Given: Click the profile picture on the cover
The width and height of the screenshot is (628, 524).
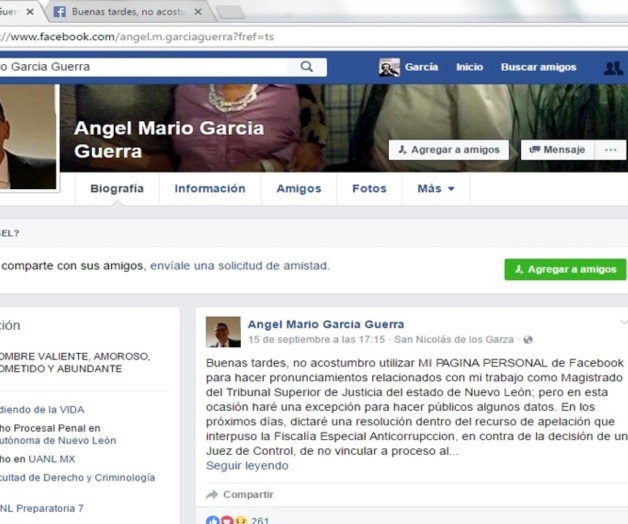Looking at the screenshot, I should pyautogui.click(x=28, y=136).
